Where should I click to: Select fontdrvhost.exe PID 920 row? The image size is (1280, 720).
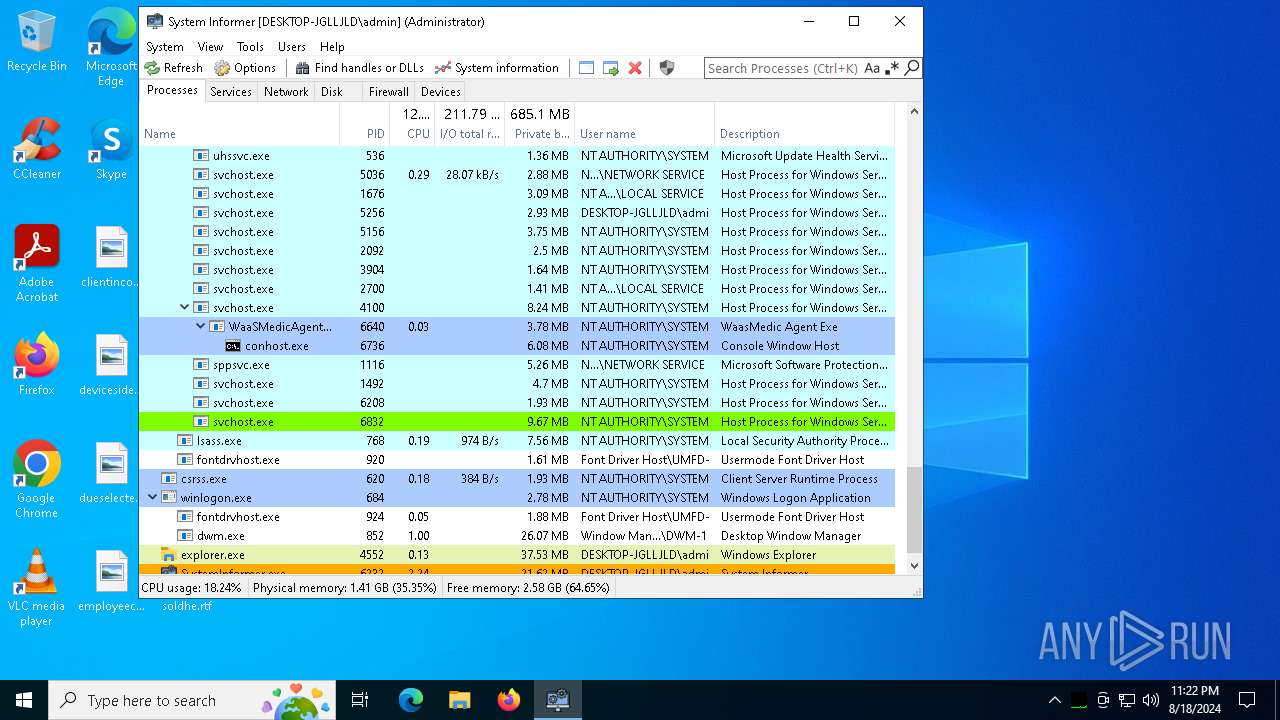[517, 460]
